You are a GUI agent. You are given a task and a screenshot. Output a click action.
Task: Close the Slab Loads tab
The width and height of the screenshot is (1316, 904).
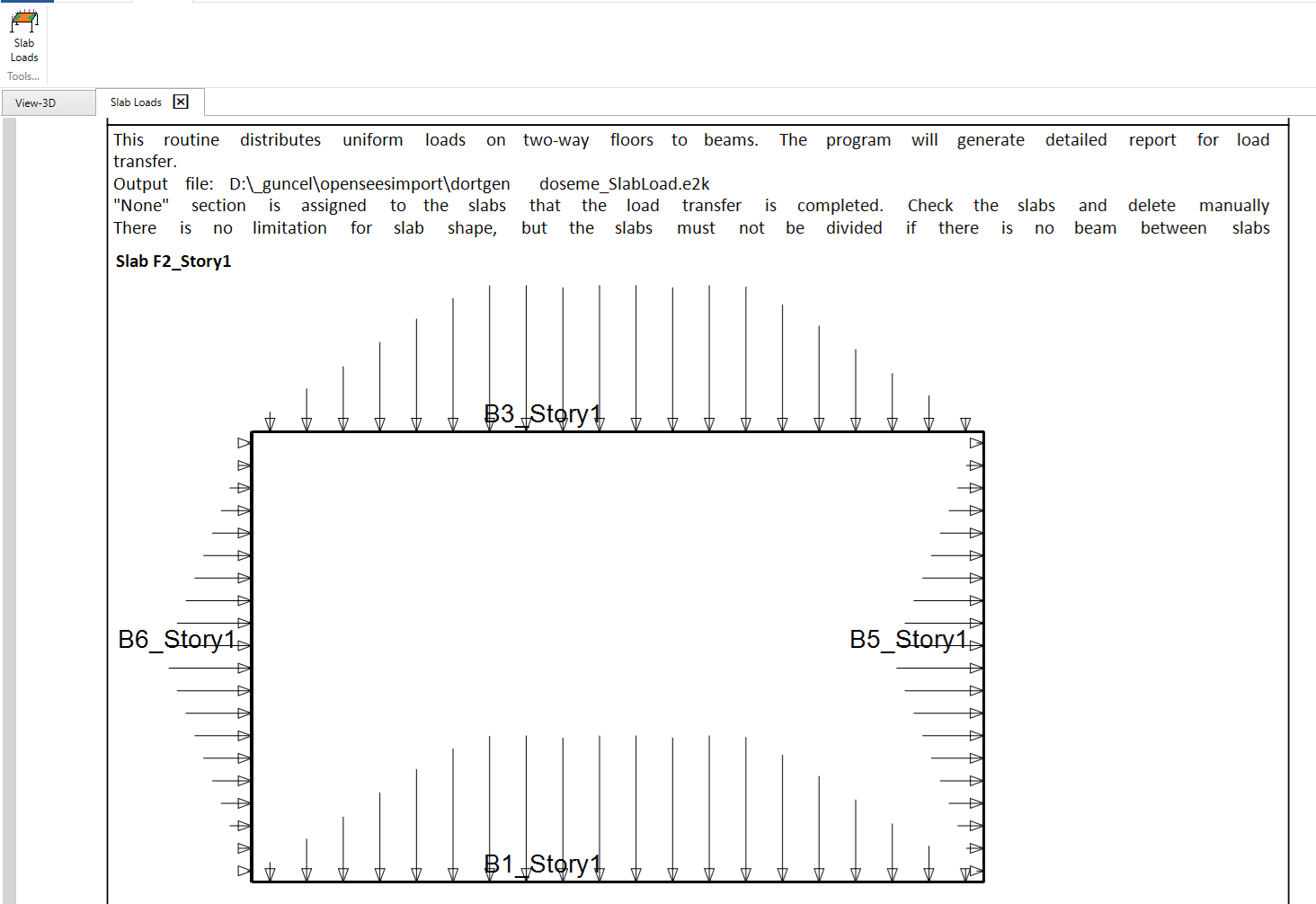(181, 102)
